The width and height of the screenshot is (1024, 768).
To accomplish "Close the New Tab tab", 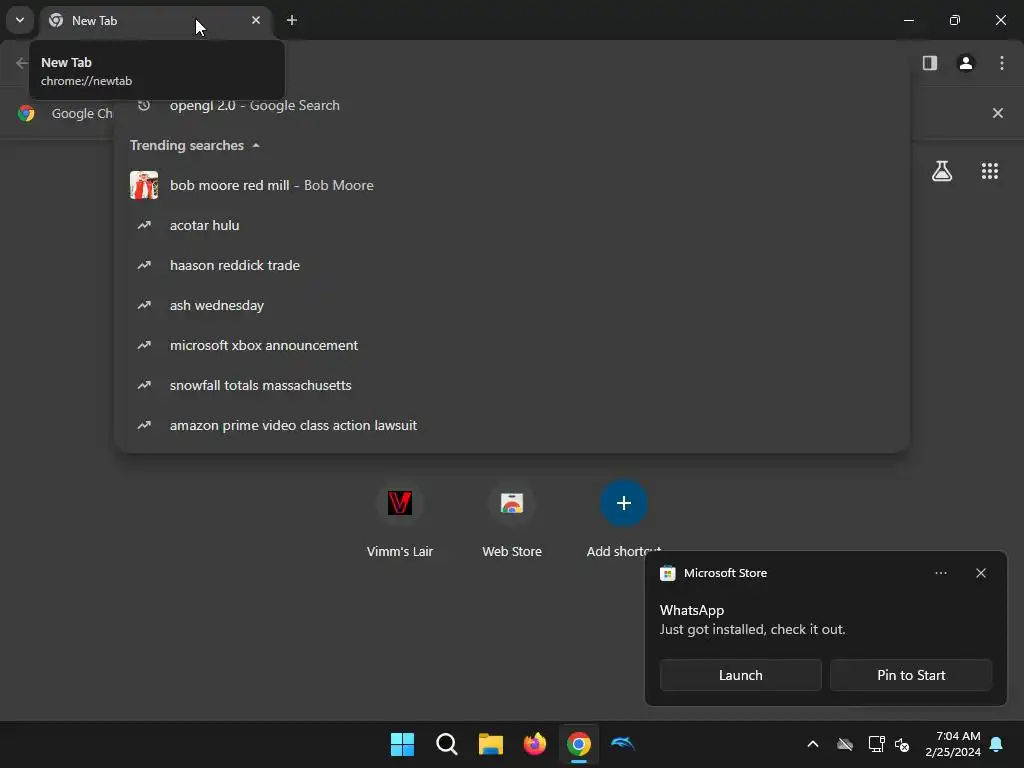I will [x=256, y=20].
